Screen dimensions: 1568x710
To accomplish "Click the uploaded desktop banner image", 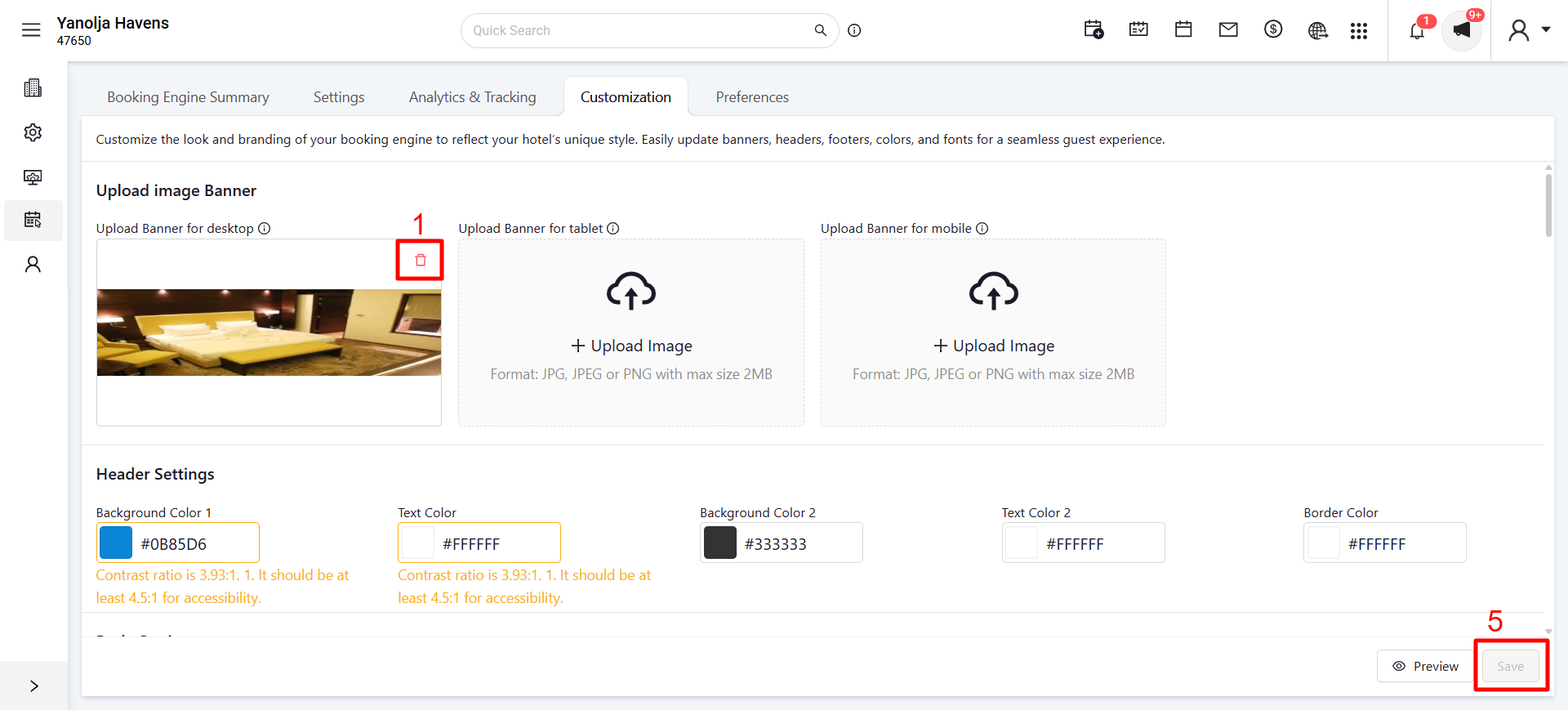I will (x=269, y=333).
